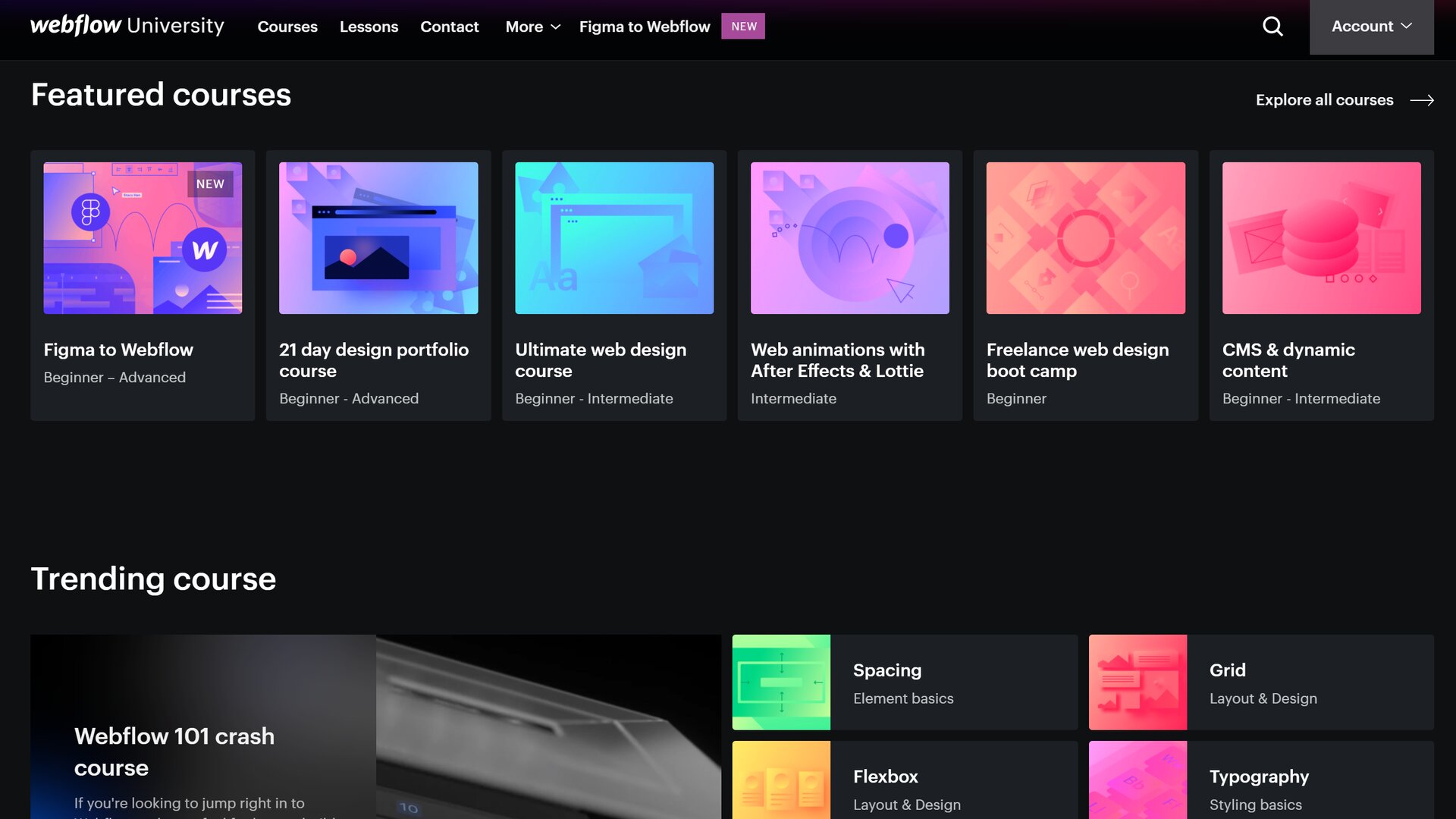1456x819 pixels.
Task: Click the search magnifier icon
Action: click(1272, 27)
